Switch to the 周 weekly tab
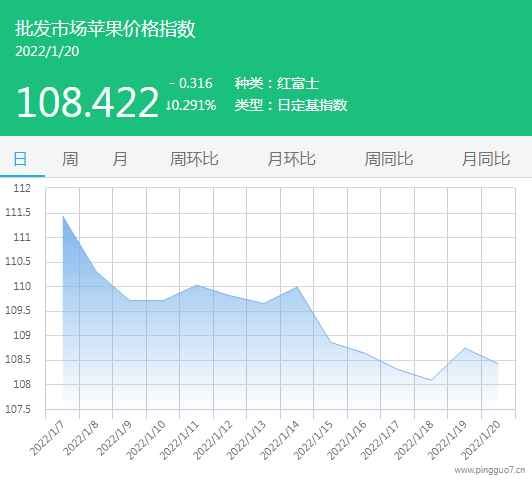The height and width of the screenshot is (481, 532). pyautogui.click(x=70, y=159)
